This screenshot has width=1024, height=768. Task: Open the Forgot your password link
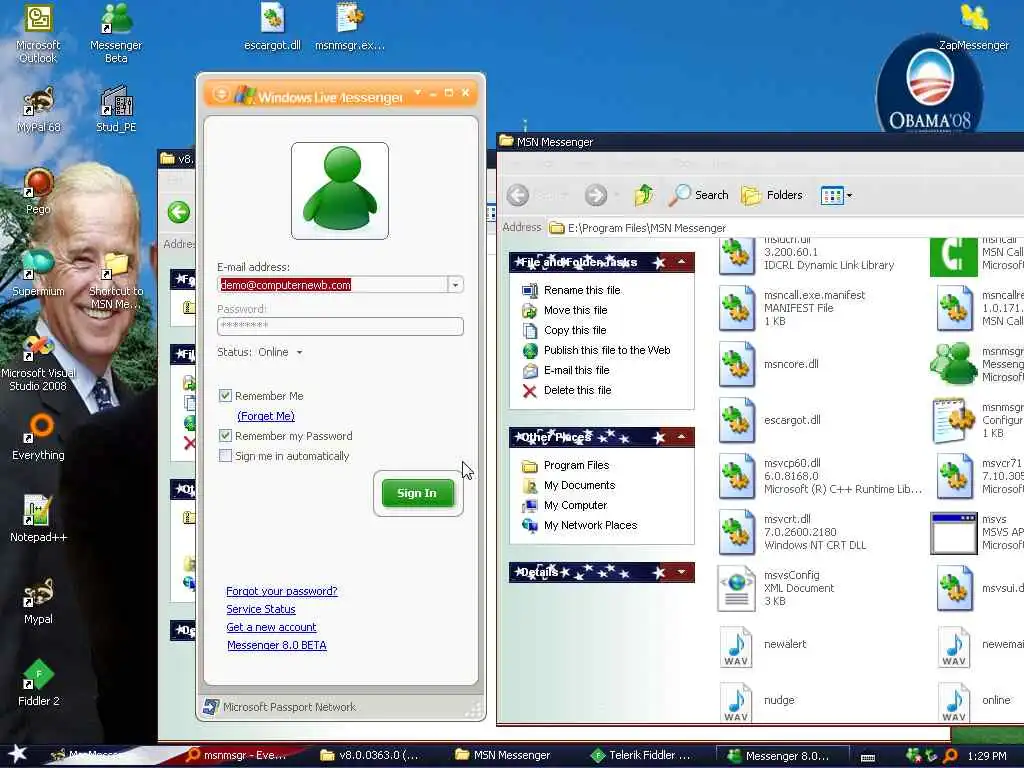pos(281,591)
